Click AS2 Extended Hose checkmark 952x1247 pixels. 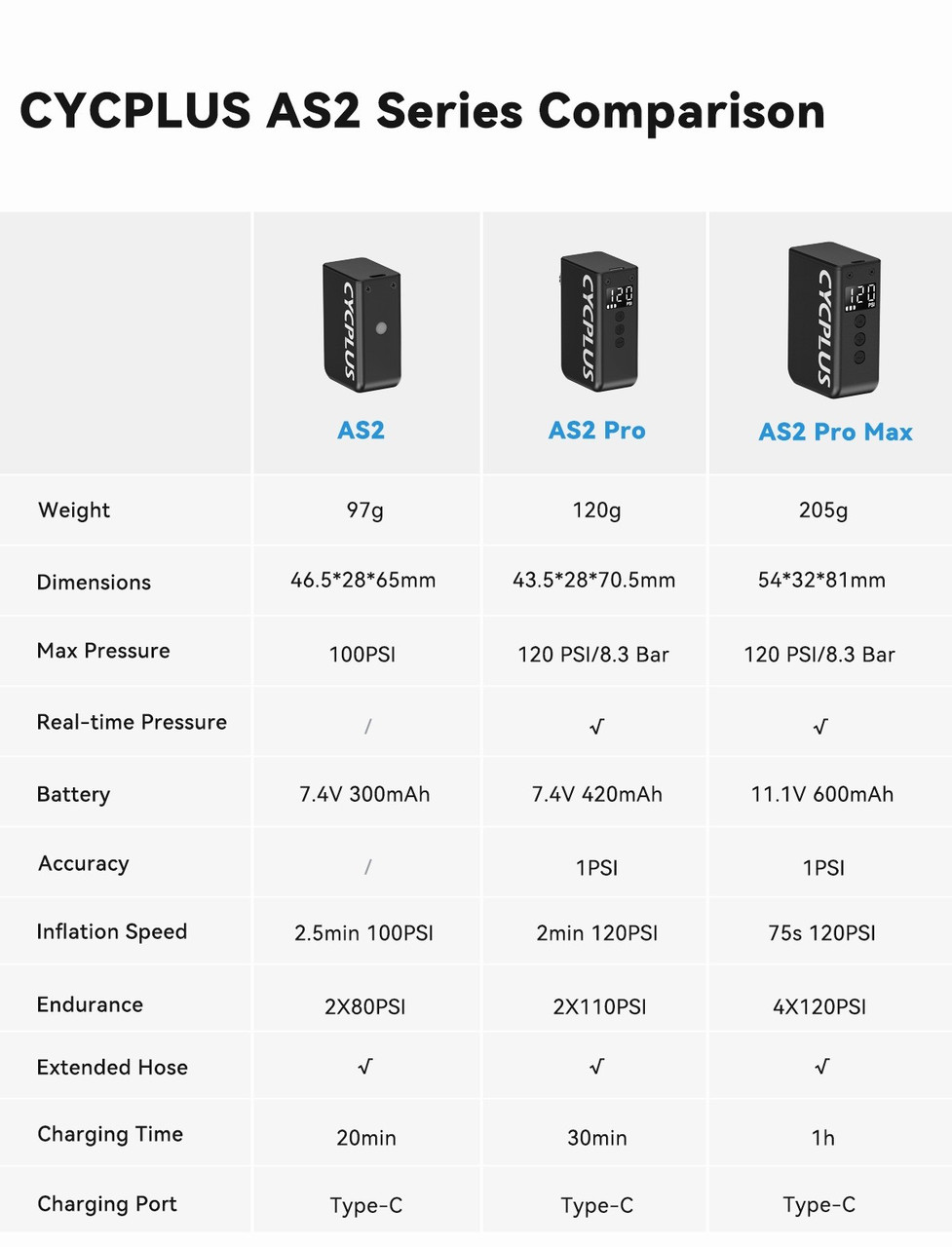[365, 1067]
